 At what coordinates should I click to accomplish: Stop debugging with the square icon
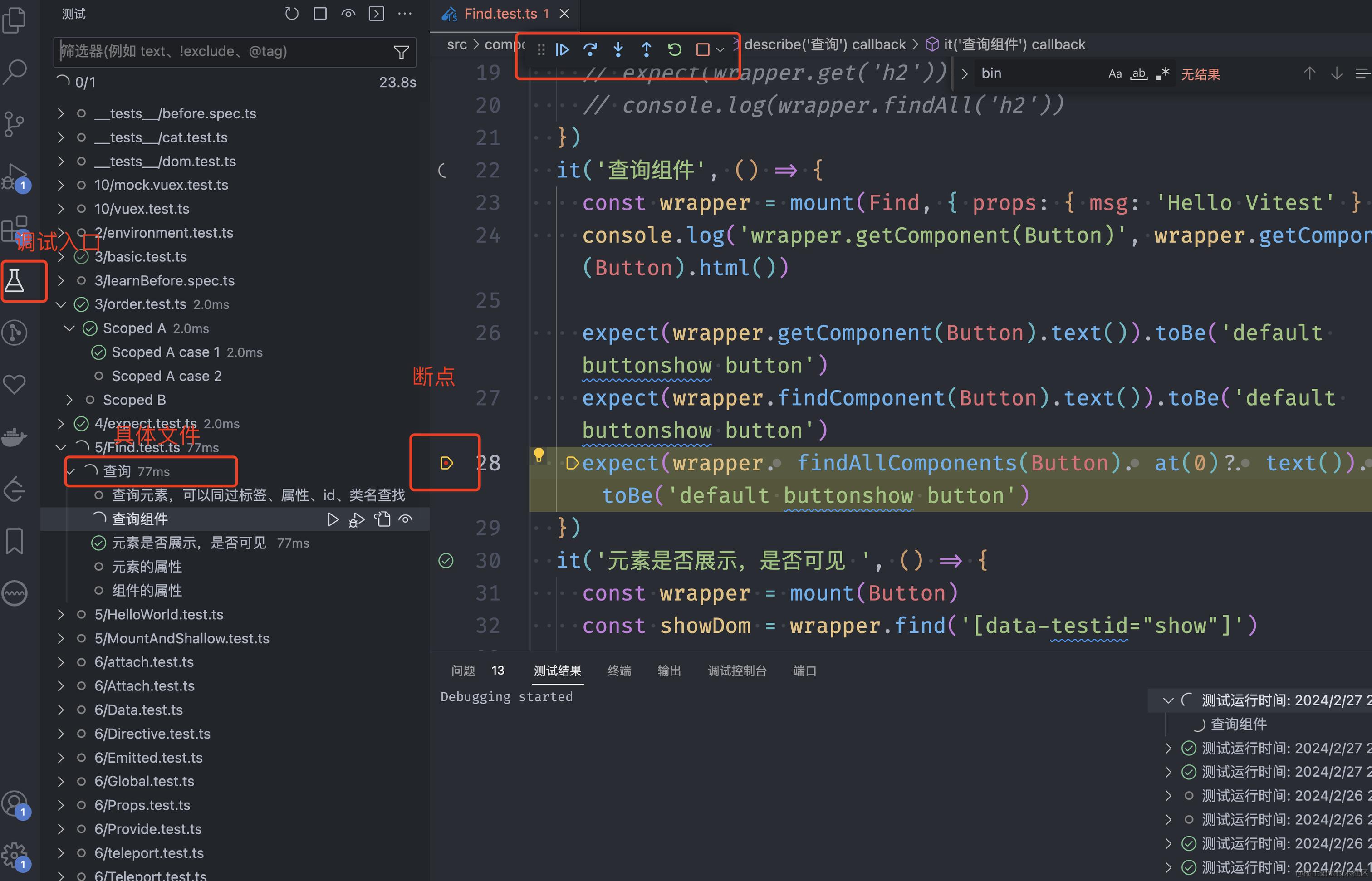[703, 50]
